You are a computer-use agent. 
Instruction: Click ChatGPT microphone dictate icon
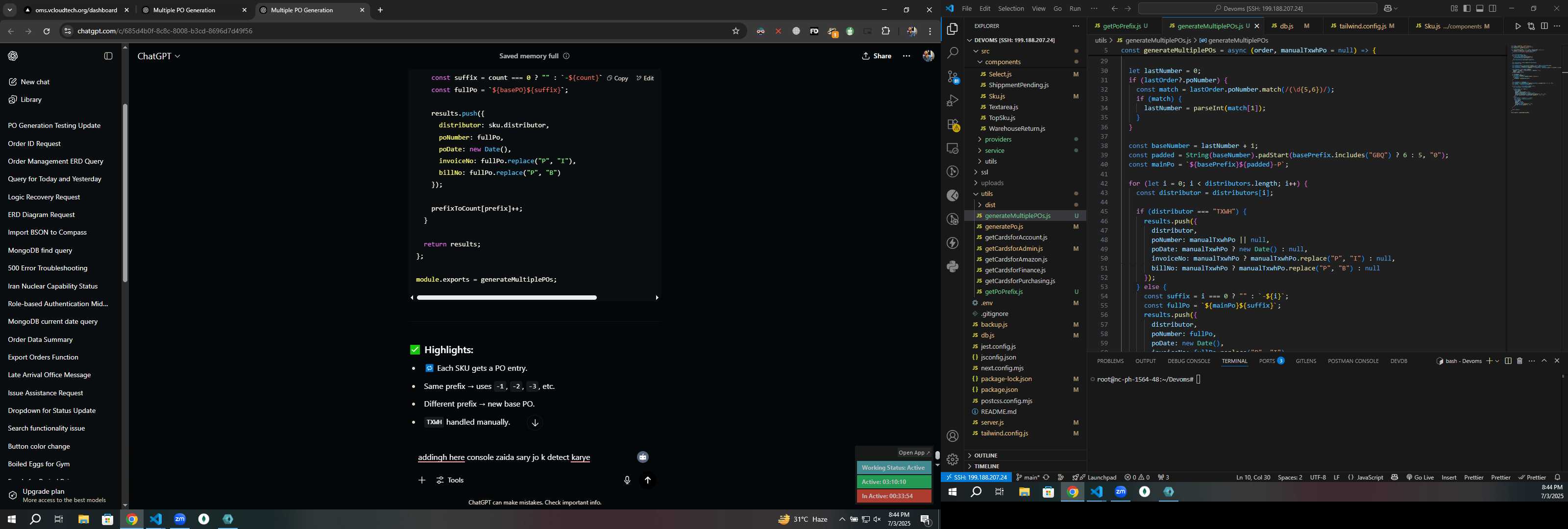[x=627, y=481]
